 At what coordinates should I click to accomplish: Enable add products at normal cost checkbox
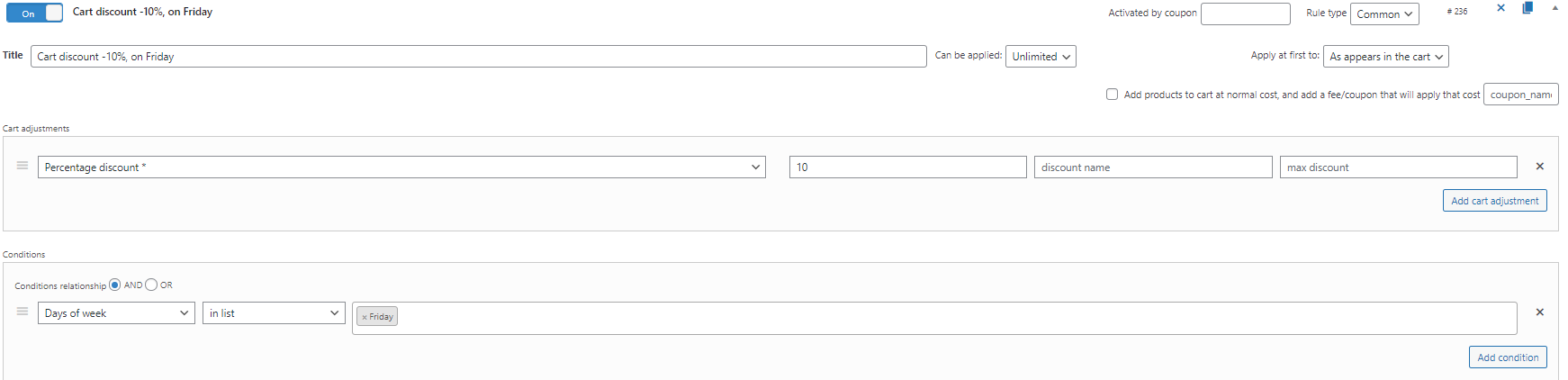(1112, 94)
